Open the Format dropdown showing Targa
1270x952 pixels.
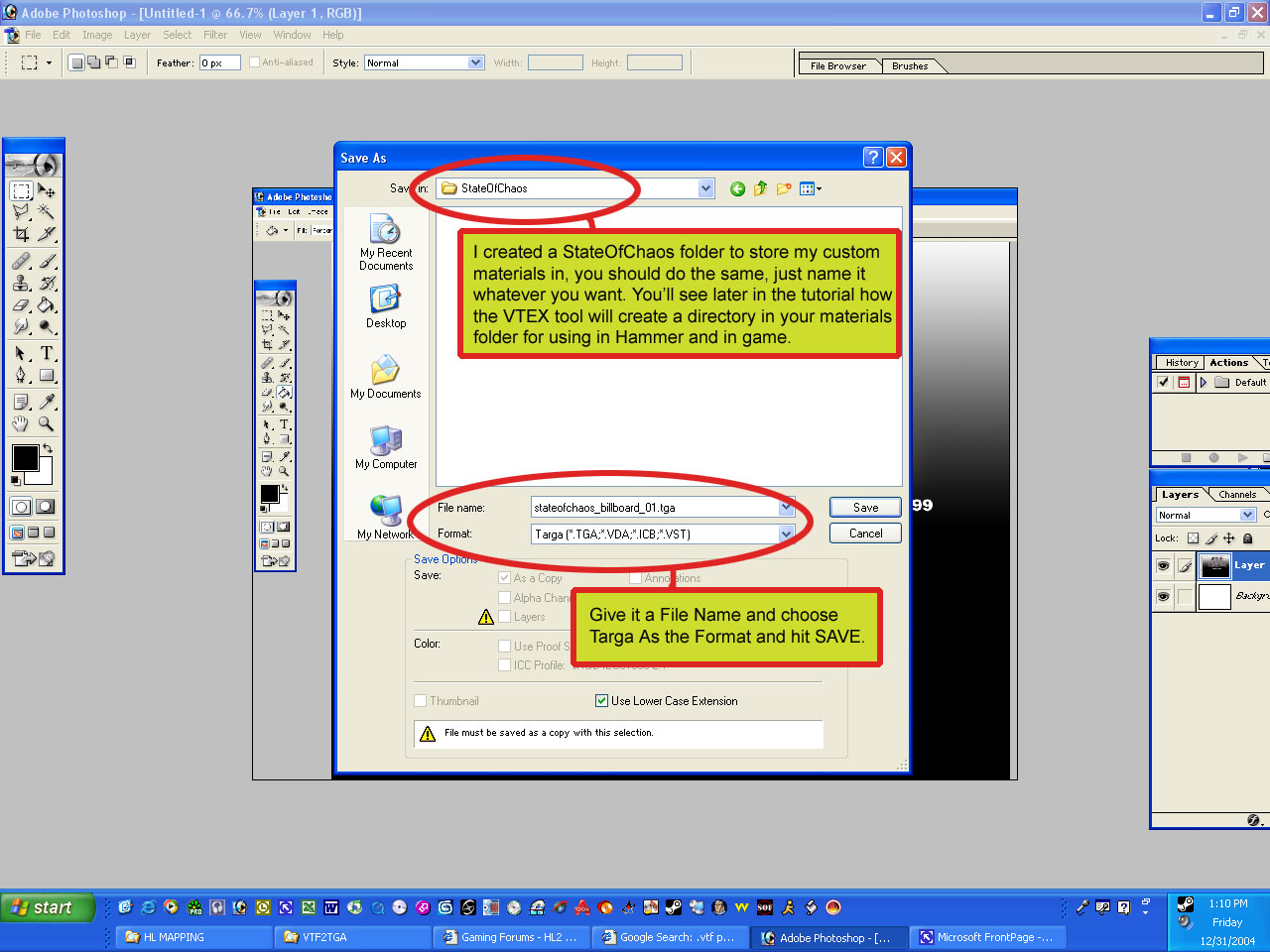(786, 535)
